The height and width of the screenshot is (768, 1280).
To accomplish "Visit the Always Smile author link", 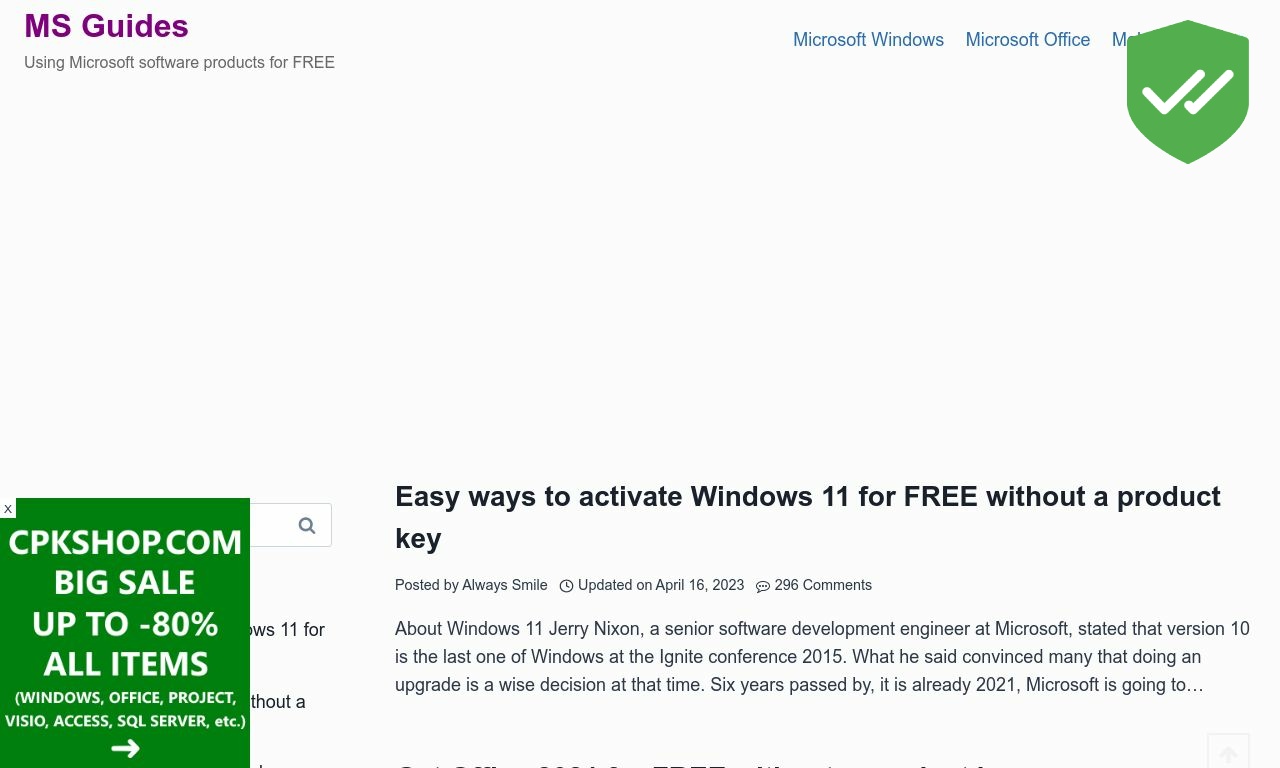I will coord(505,585).
